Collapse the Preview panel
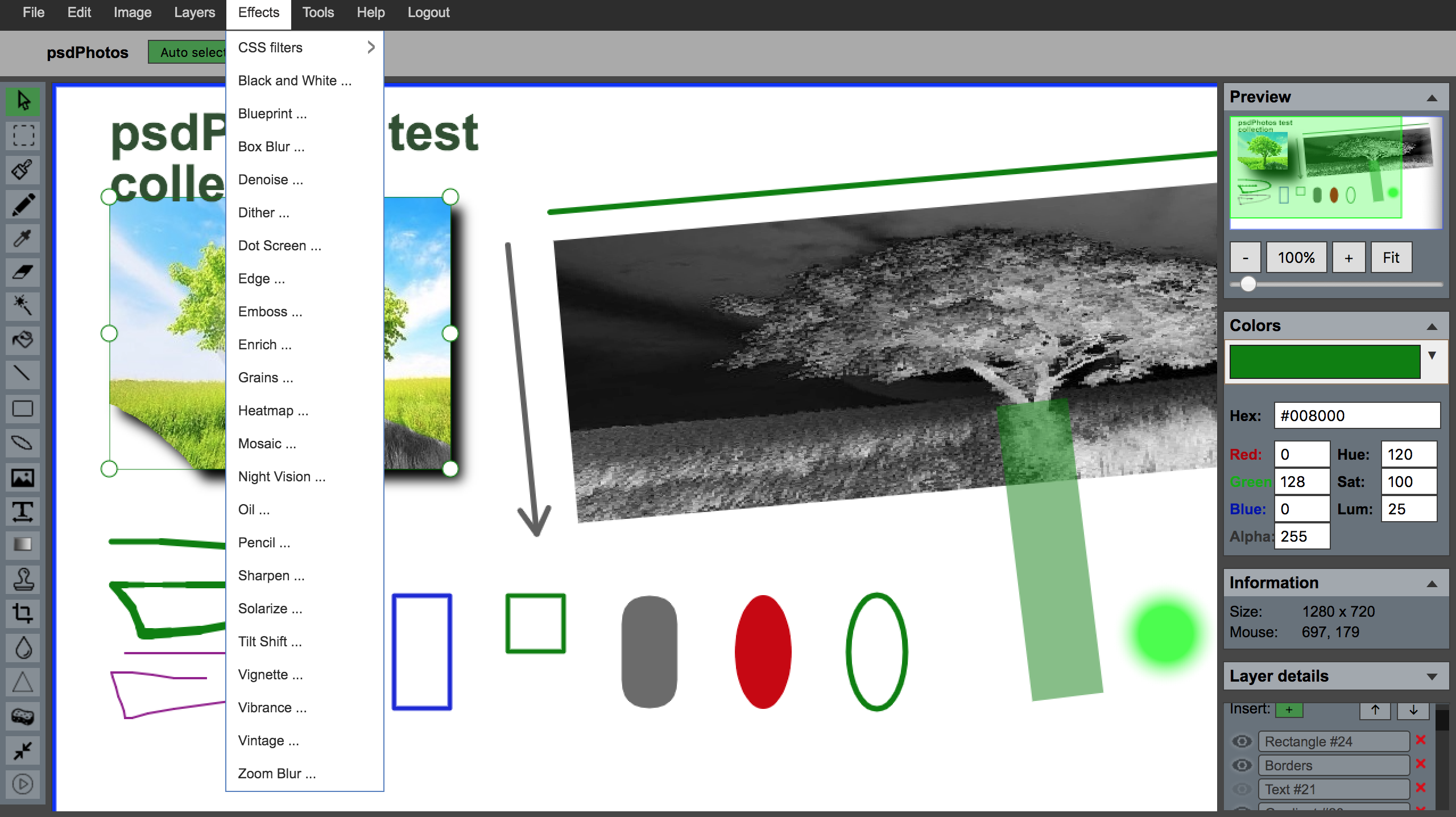The height and width of the screenshot is (817, 1456). pyautogui.click(x=1432, y=98)
